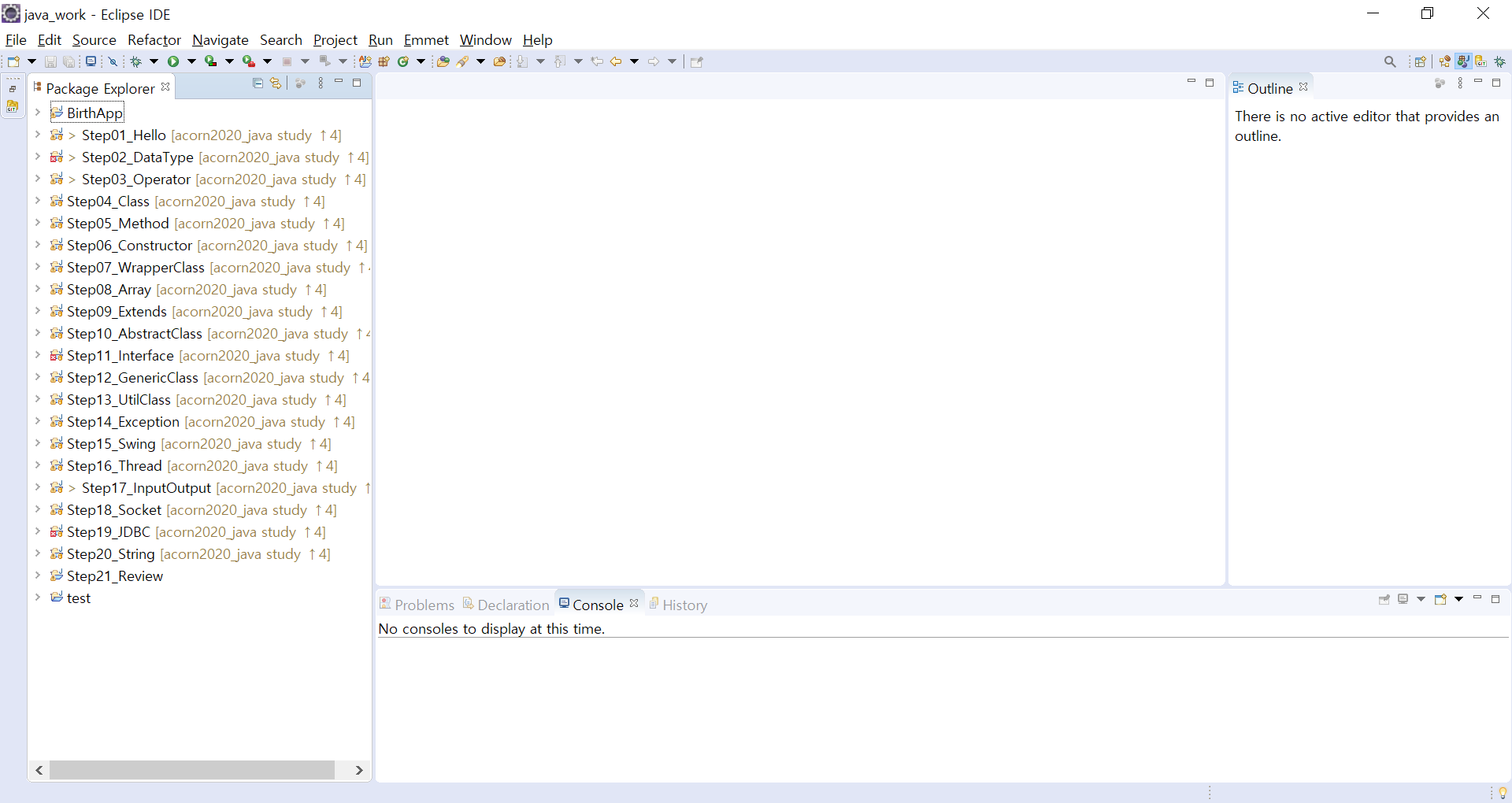Open the New file dropdown arrow
Viewport: 1512px width, 803px height.
[31, 61]
